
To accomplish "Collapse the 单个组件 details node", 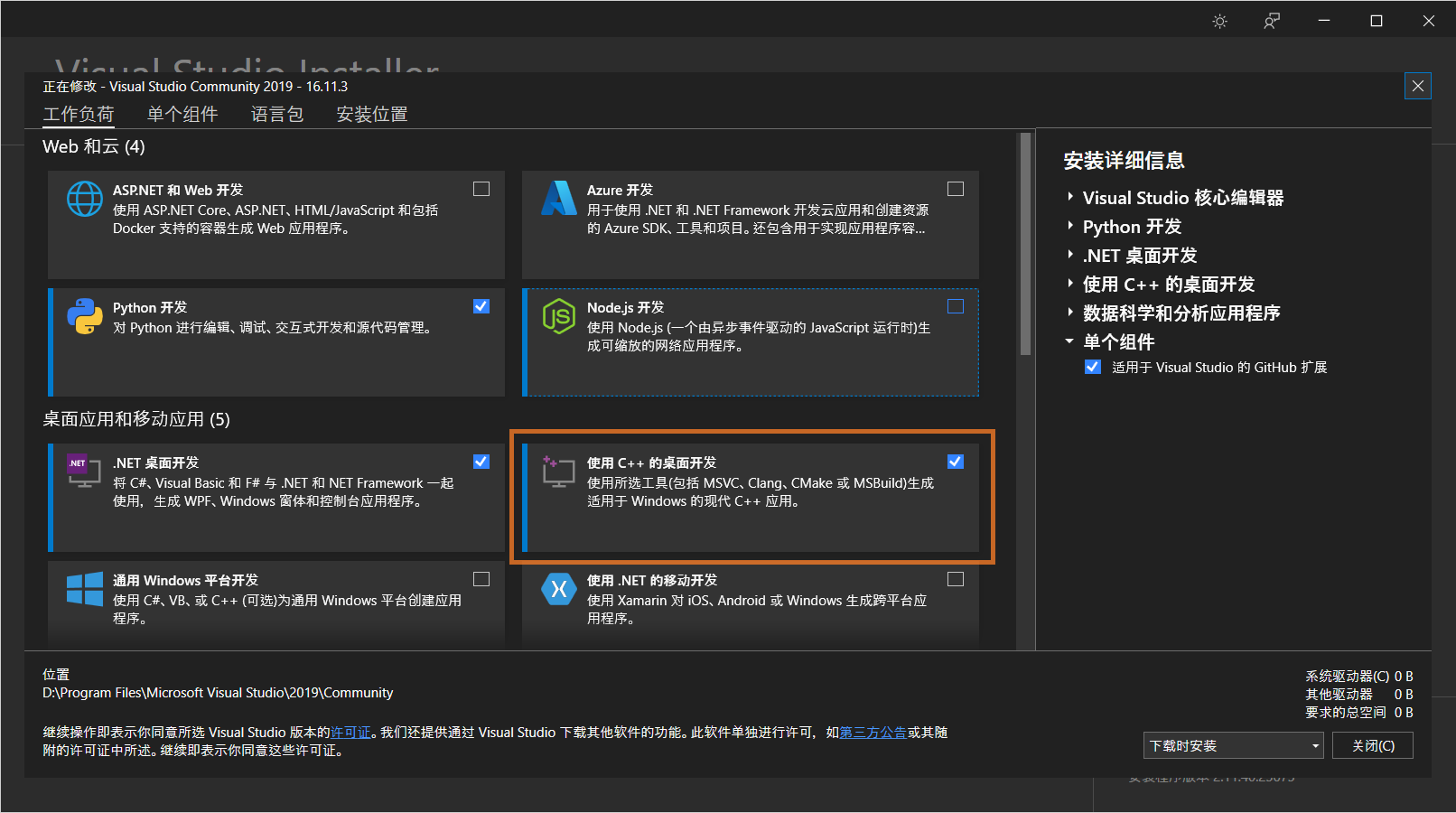I will point(1070,341).
